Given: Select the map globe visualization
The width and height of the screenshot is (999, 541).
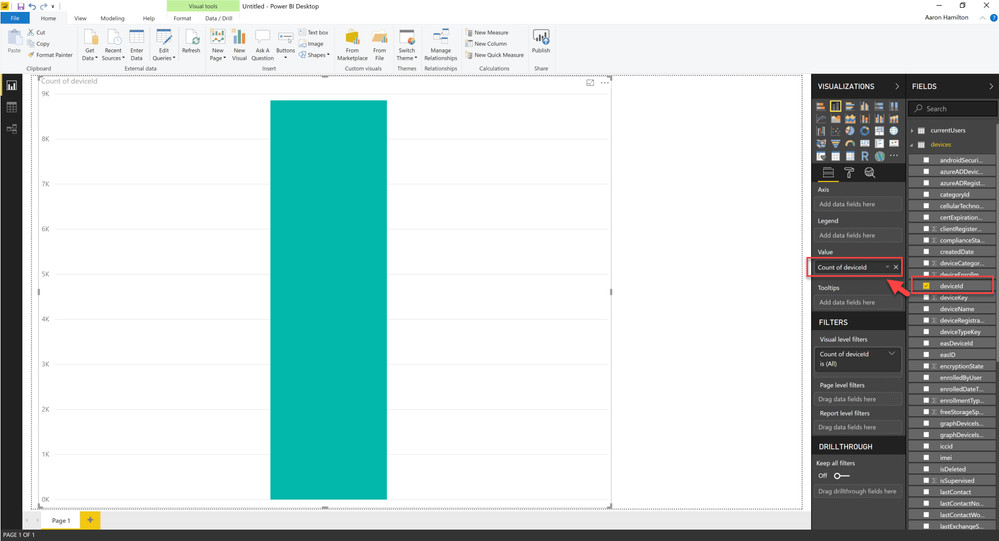Looking at the screenshot, I should (x=894, y=131).
